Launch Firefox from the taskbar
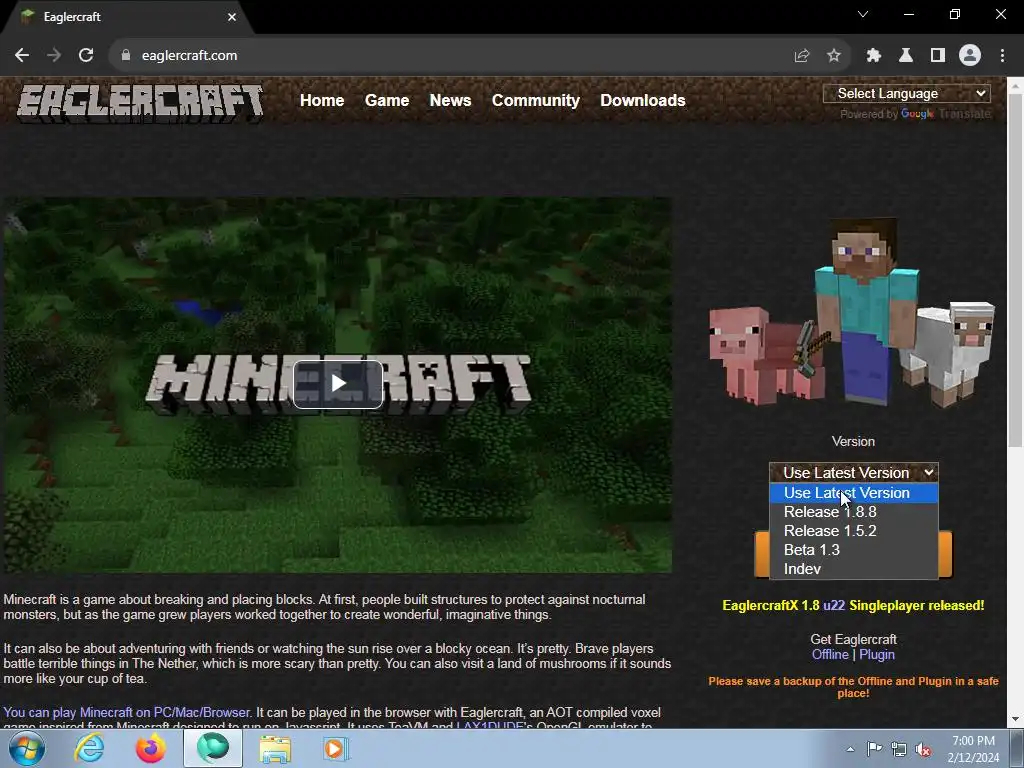 pyautogui.click(x=150, y=749)
